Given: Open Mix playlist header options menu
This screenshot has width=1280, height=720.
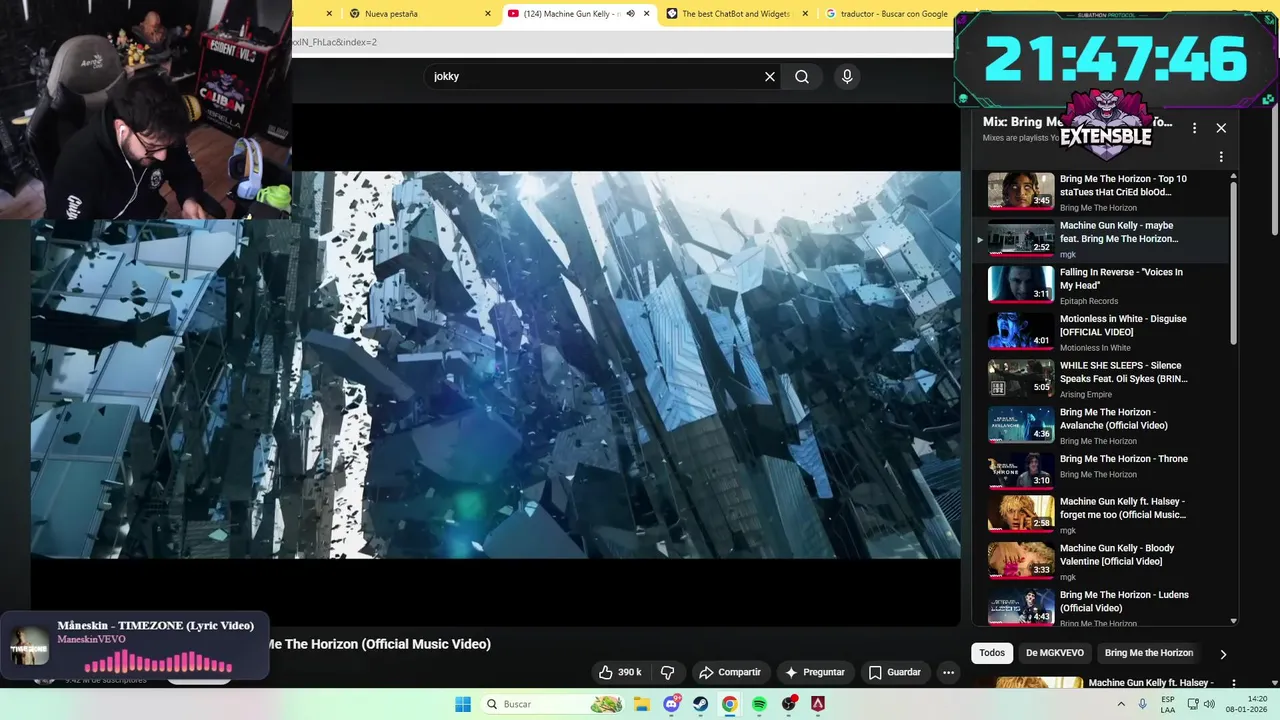Looking at the screenshot, I should coord(1194,128).
